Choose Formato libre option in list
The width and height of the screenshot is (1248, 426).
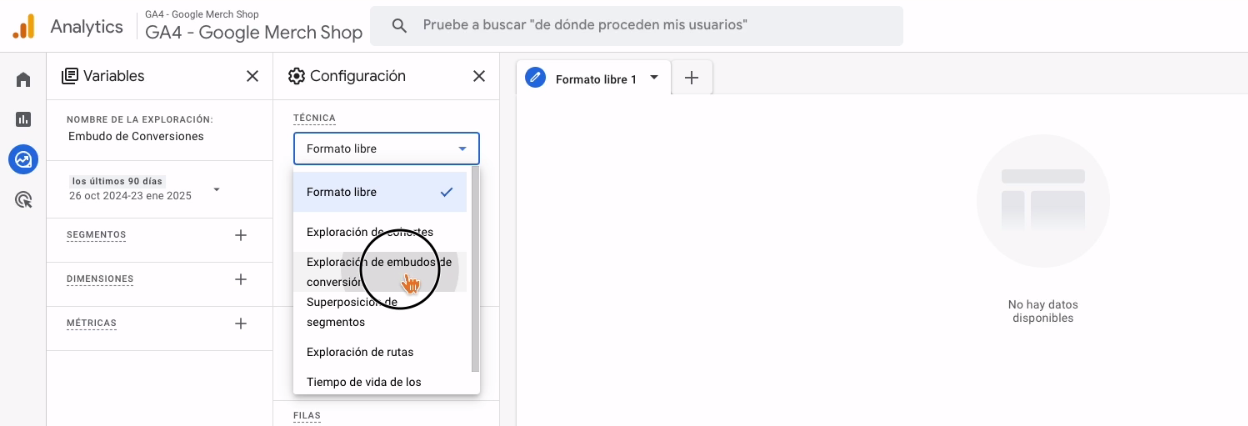380,192
